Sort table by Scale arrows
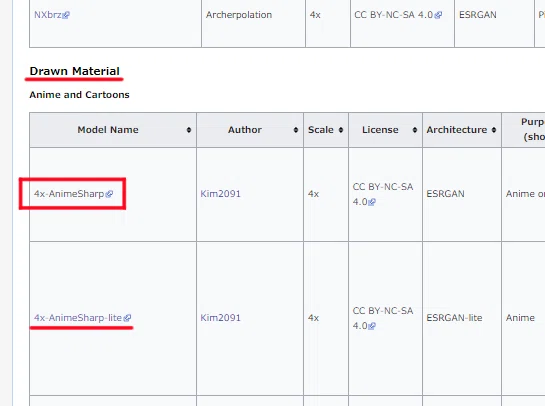The height and width of the screenshot is (406, 545). click(341, 130)
